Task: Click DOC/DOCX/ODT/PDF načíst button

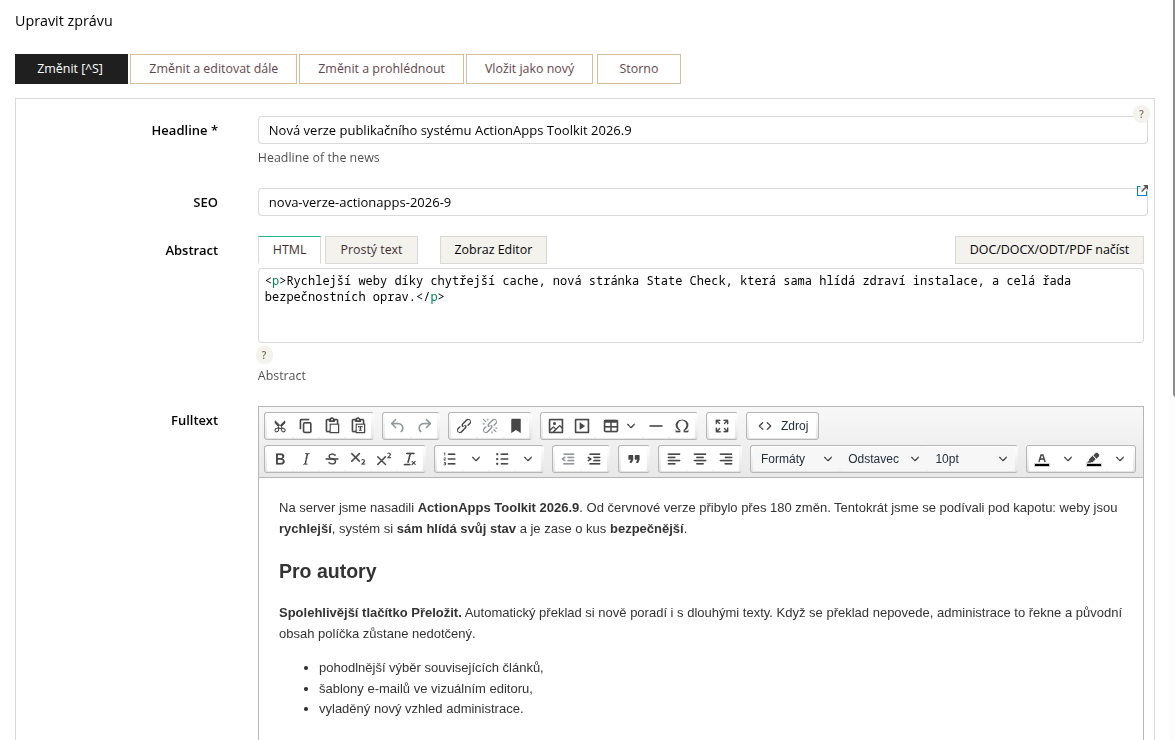Action: tap(1049, 250)
